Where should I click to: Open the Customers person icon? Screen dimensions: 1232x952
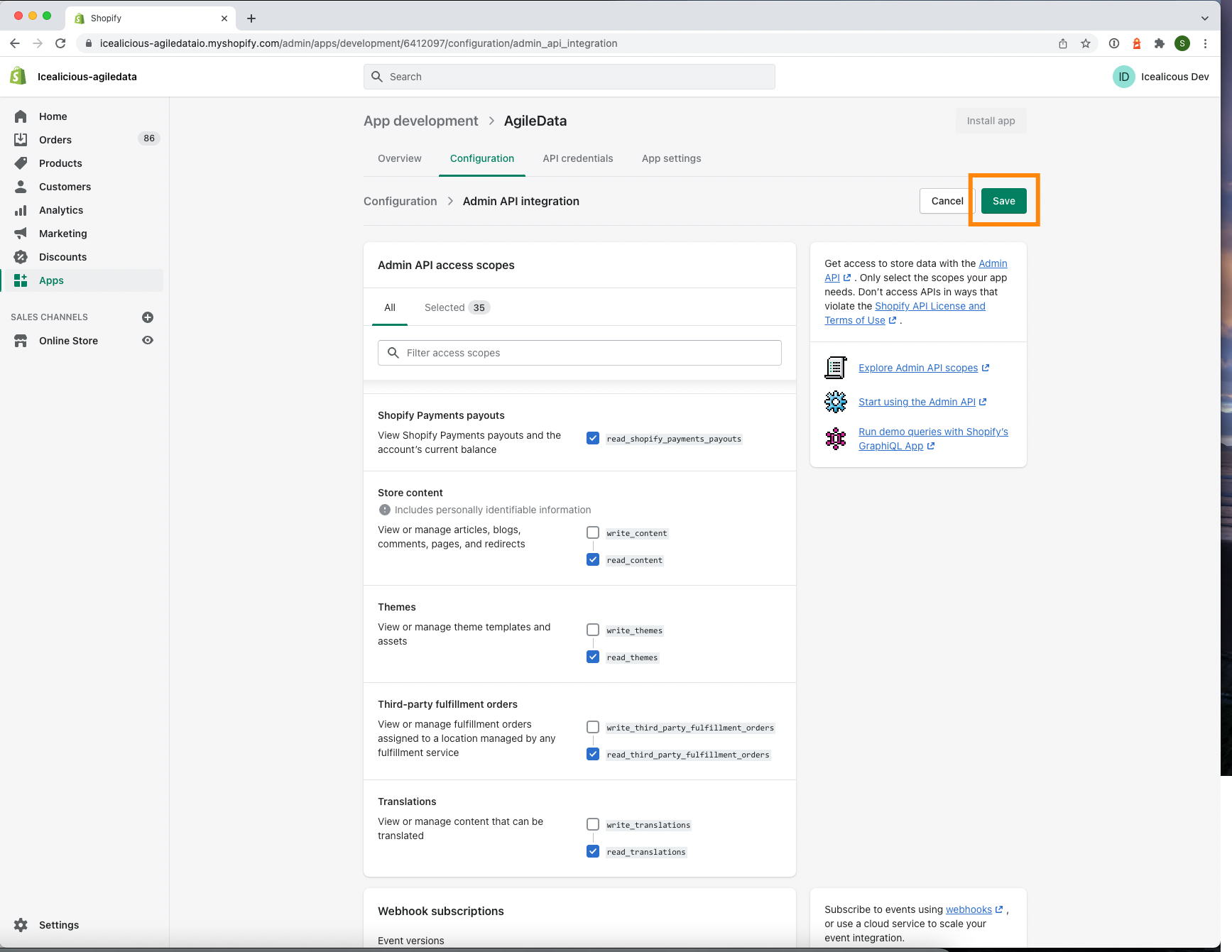pyautogui.click(x=21, y=187)
